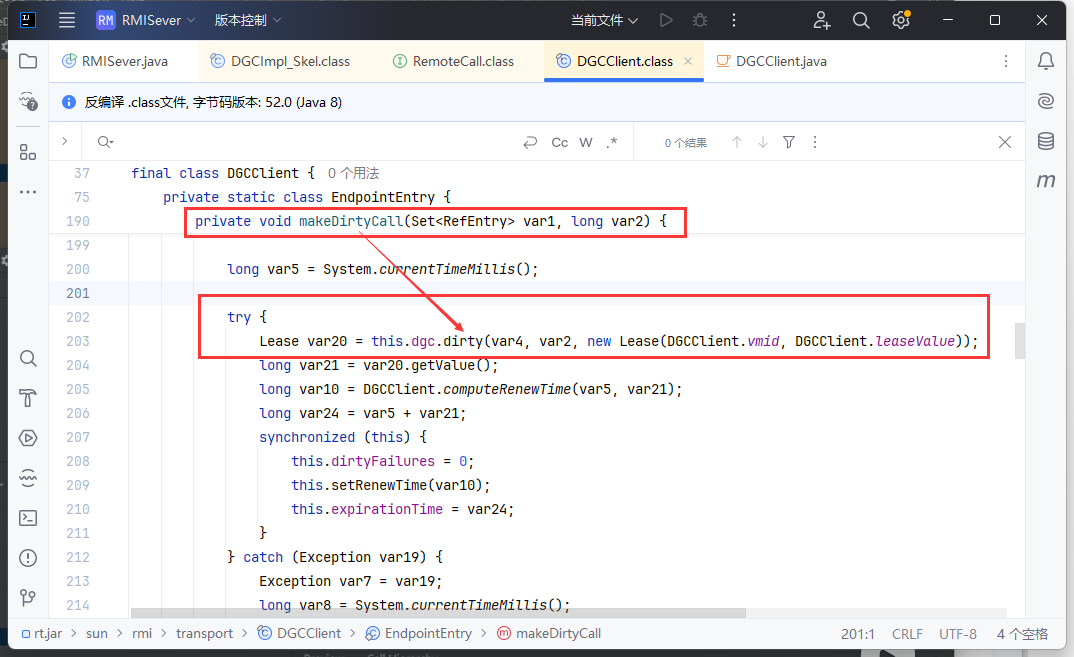Toggle Whole Words (W) search option
1074x657 pixels.
[586, 143]
